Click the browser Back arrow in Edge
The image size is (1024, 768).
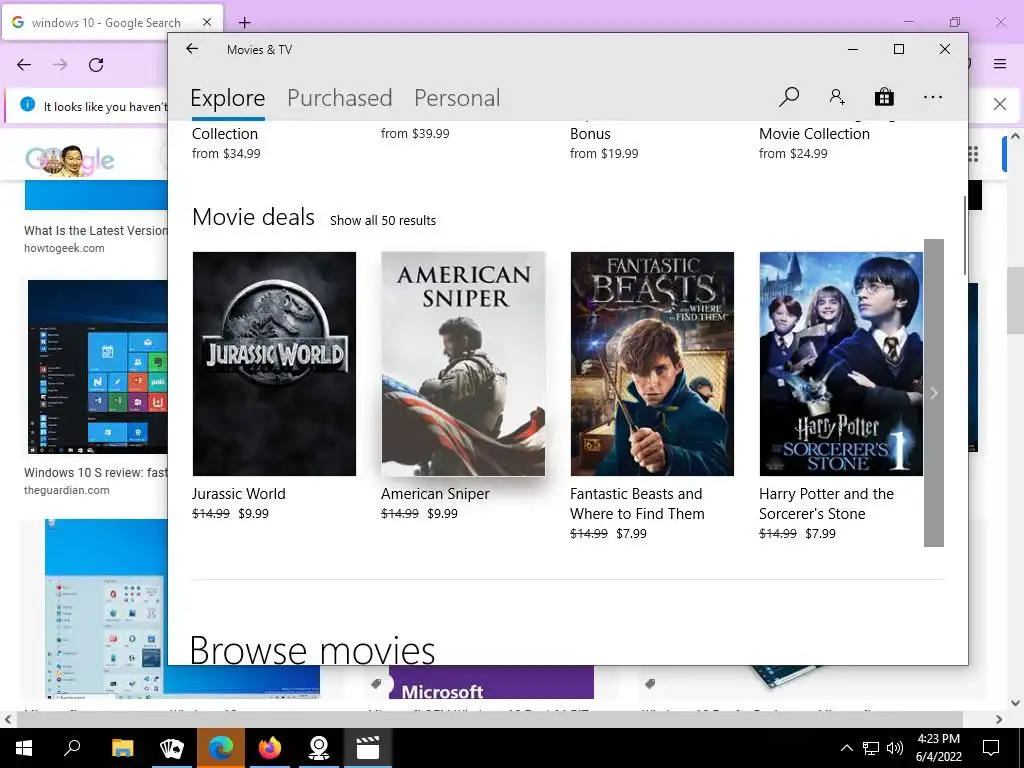tap(24, 65)
